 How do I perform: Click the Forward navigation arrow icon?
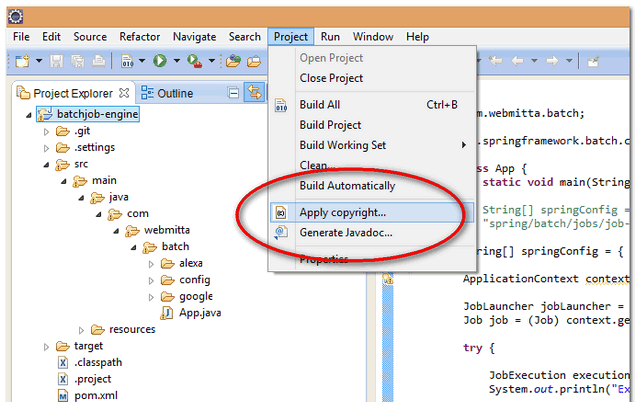[552, 61]
